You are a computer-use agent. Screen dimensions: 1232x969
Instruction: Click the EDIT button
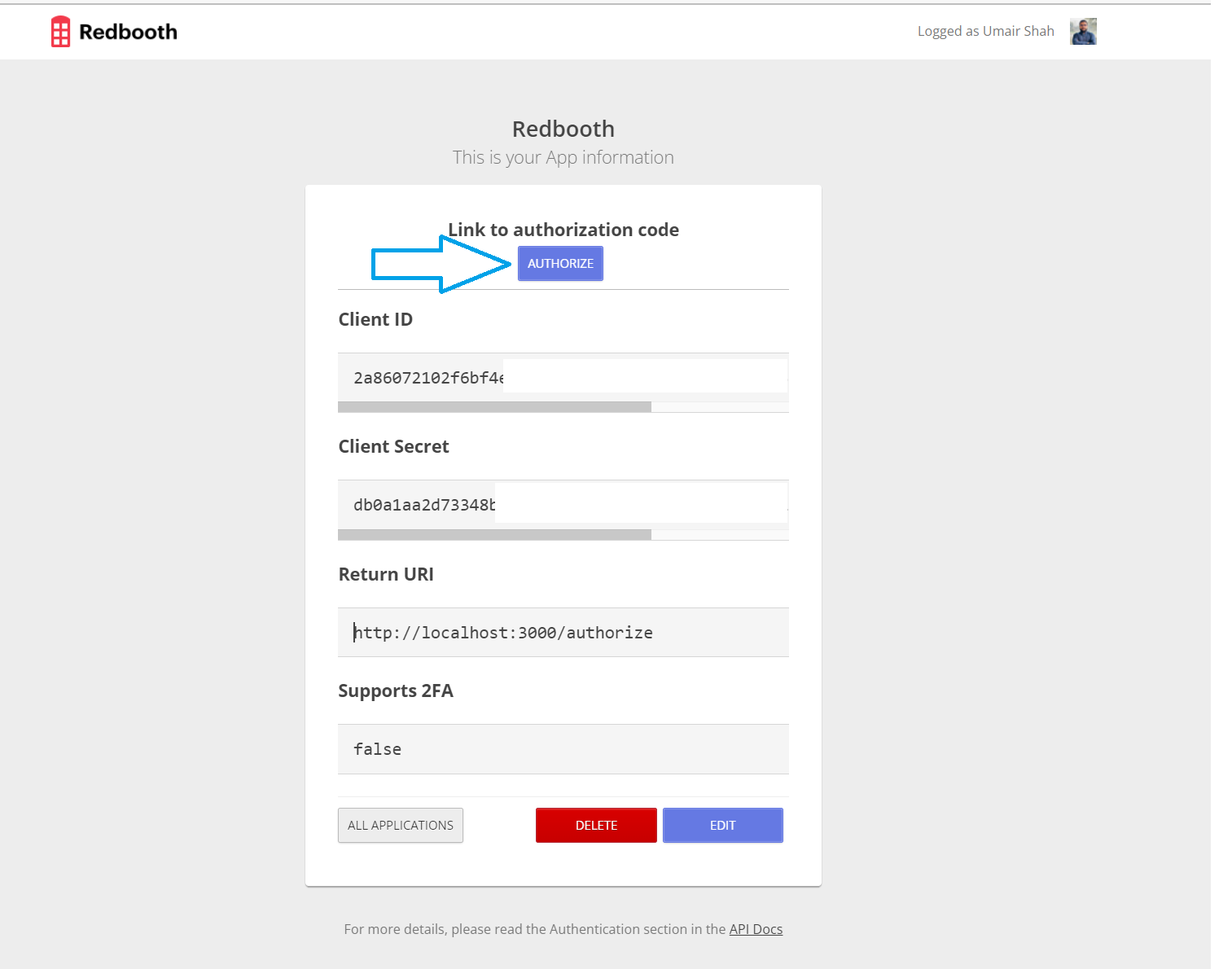click(722, 825)
